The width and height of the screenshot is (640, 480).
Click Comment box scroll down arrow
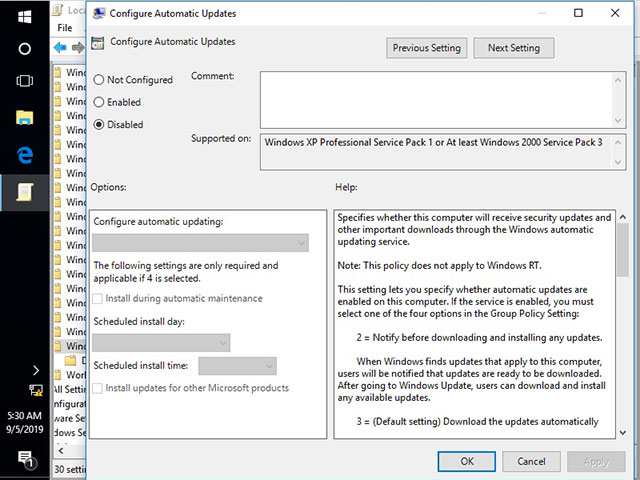click(618, 120)
